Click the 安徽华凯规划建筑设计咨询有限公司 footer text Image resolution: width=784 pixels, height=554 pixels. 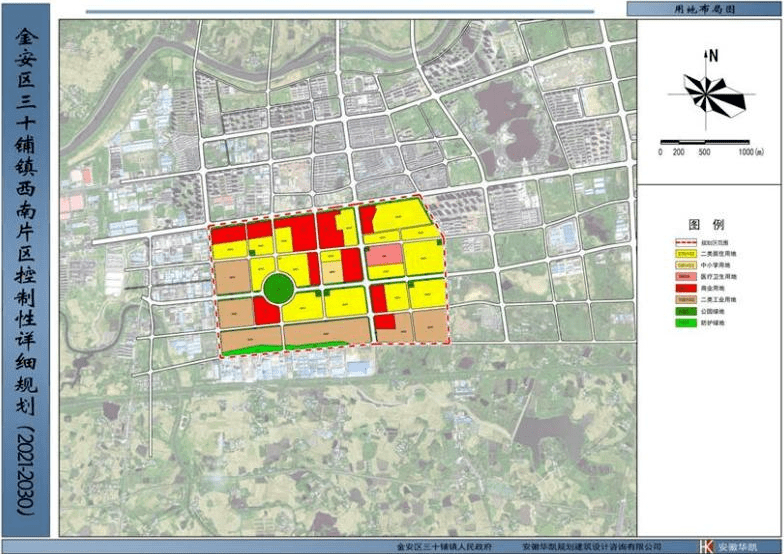(592, 546)
